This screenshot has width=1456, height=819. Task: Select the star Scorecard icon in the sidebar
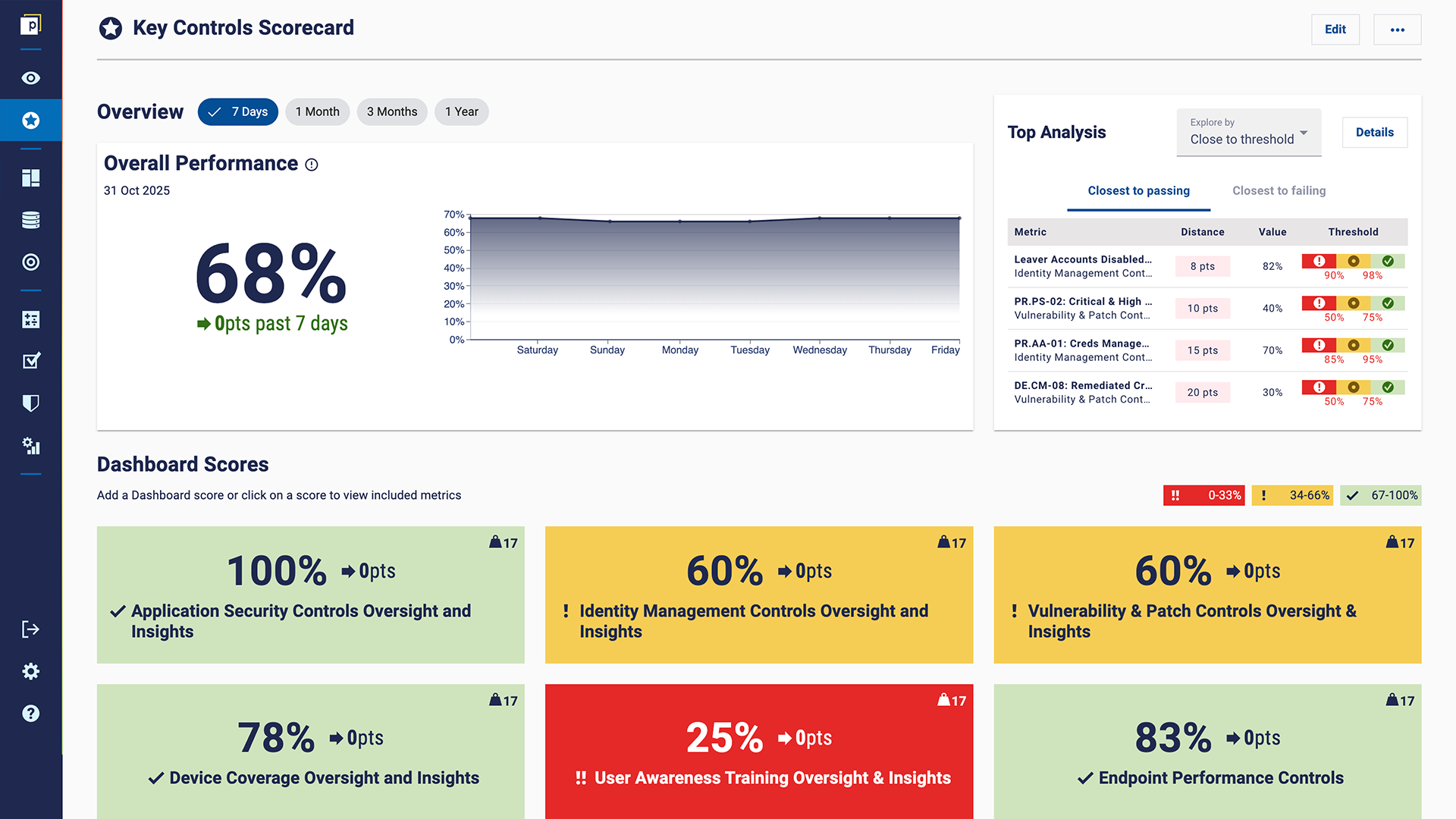click(30, 120)
